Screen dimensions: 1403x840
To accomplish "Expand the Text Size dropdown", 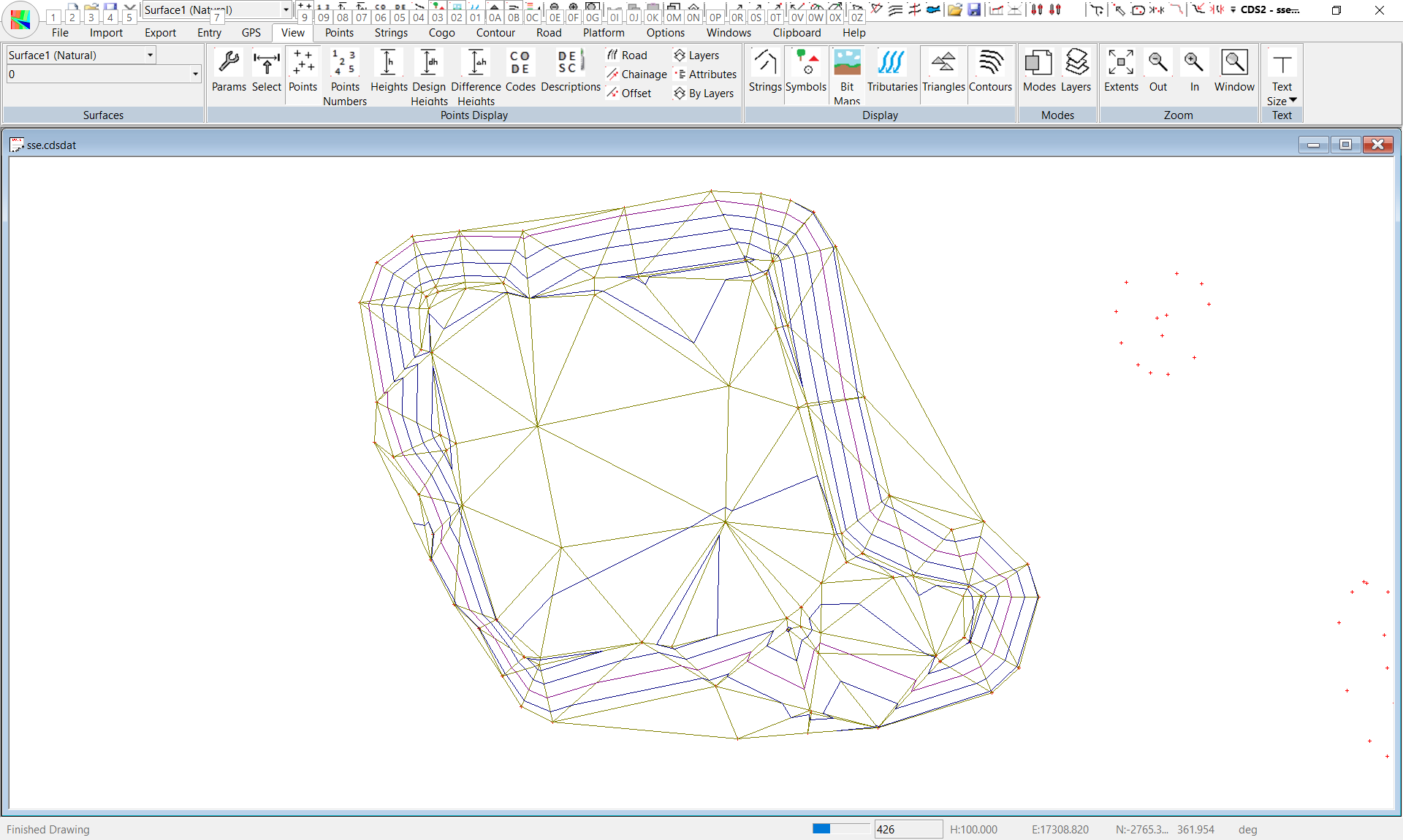I will (1292, 101).
